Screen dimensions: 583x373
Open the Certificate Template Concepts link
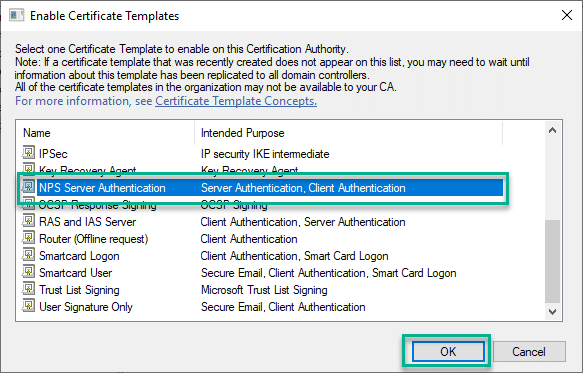point(236,101)
